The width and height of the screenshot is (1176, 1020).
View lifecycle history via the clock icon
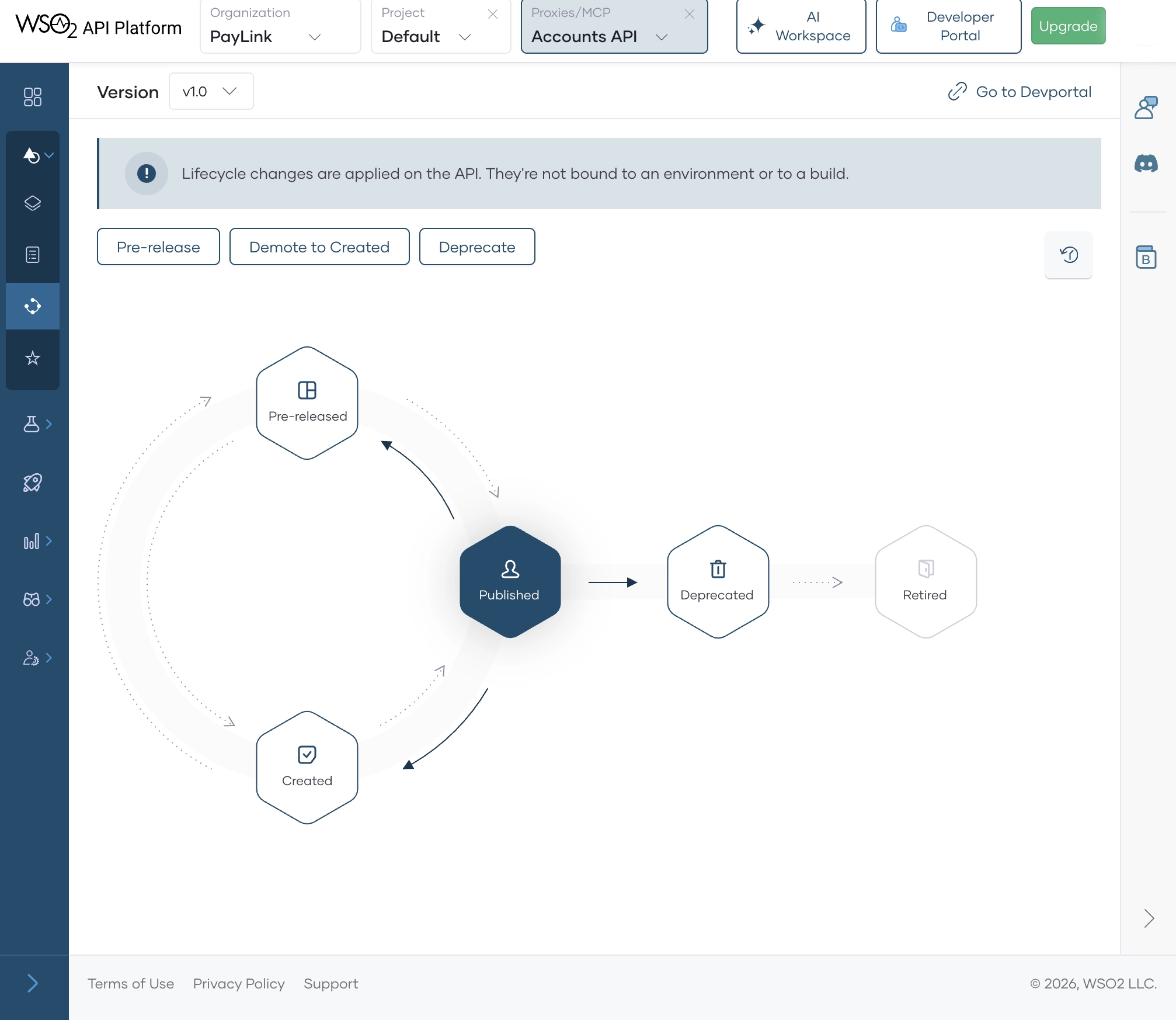click(x=1069, y=255)
